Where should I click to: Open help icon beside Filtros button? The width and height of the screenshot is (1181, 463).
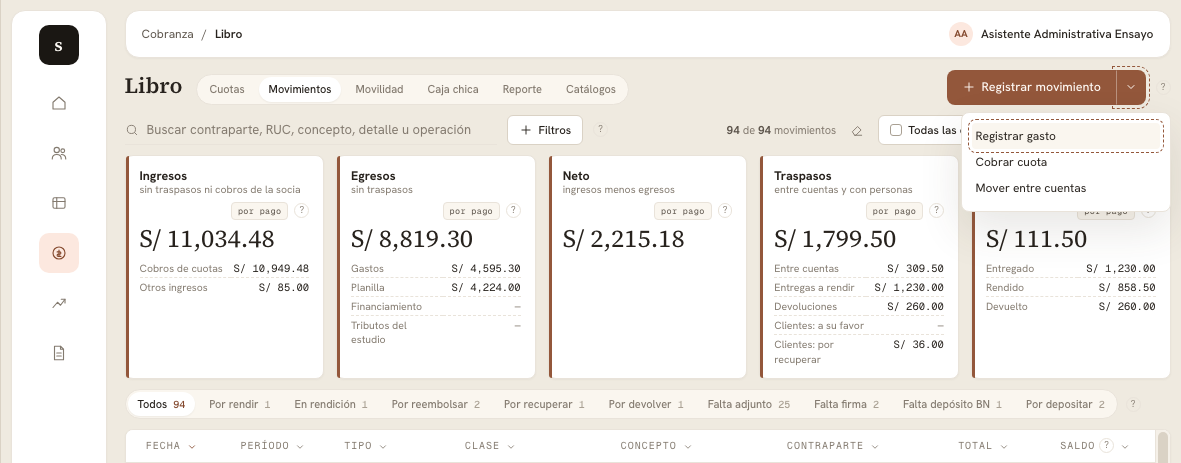tap(600, 129)
